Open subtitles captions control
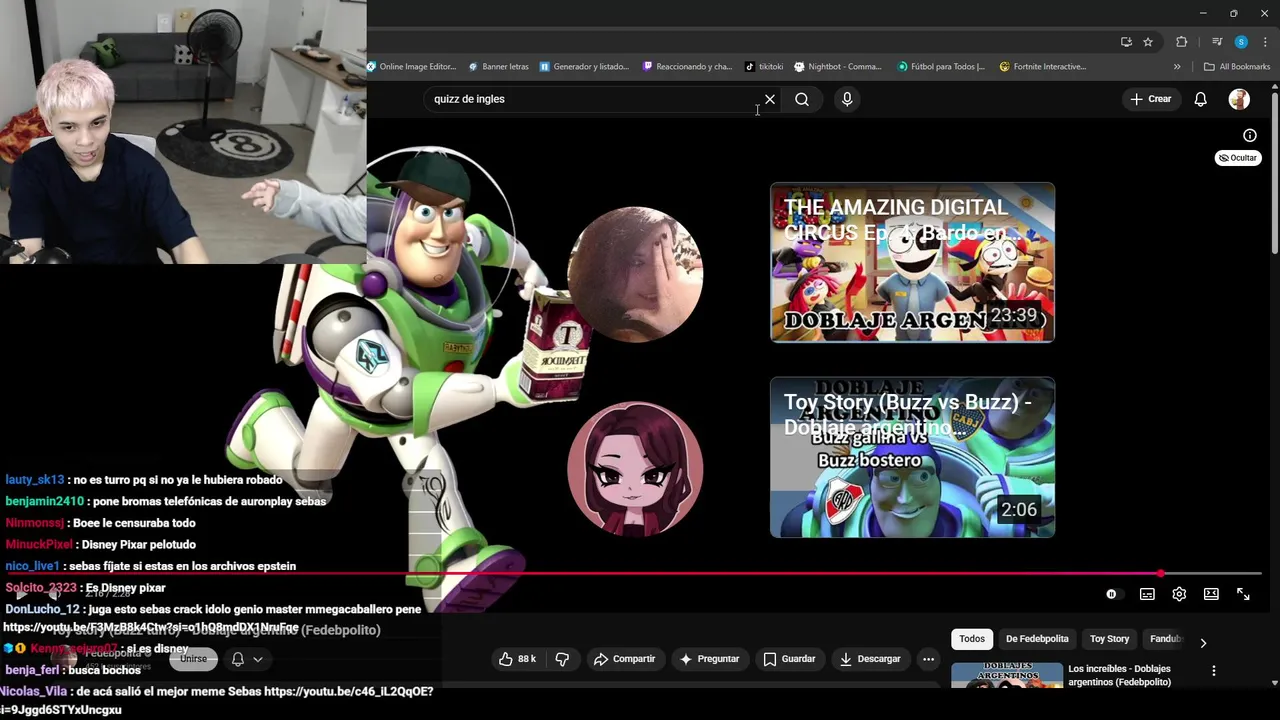 [1147, 594]
